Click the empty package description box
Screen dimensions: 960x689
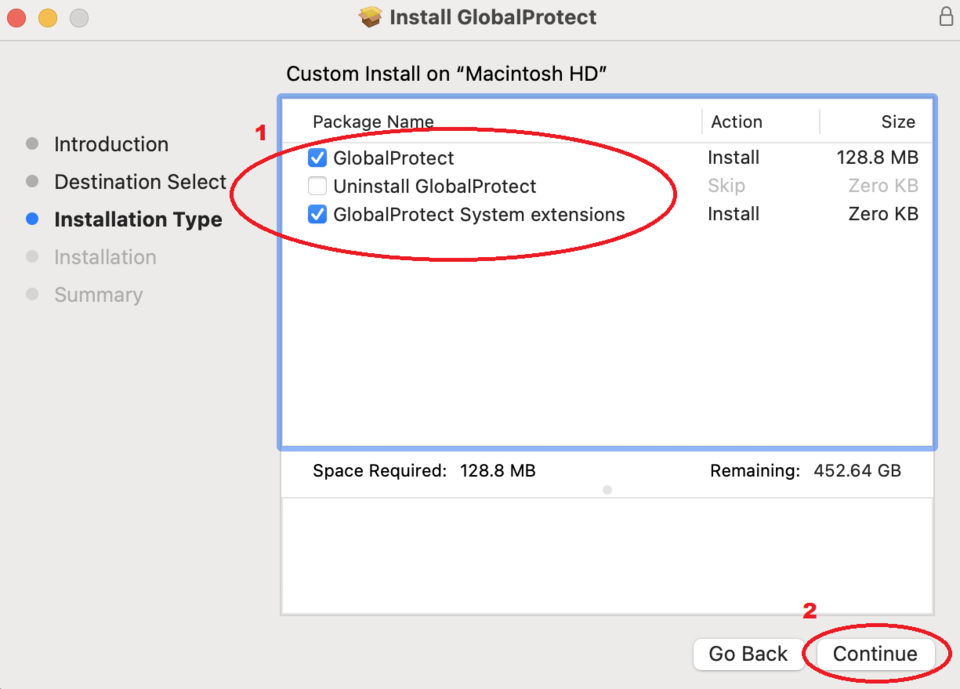coord(607,555)
